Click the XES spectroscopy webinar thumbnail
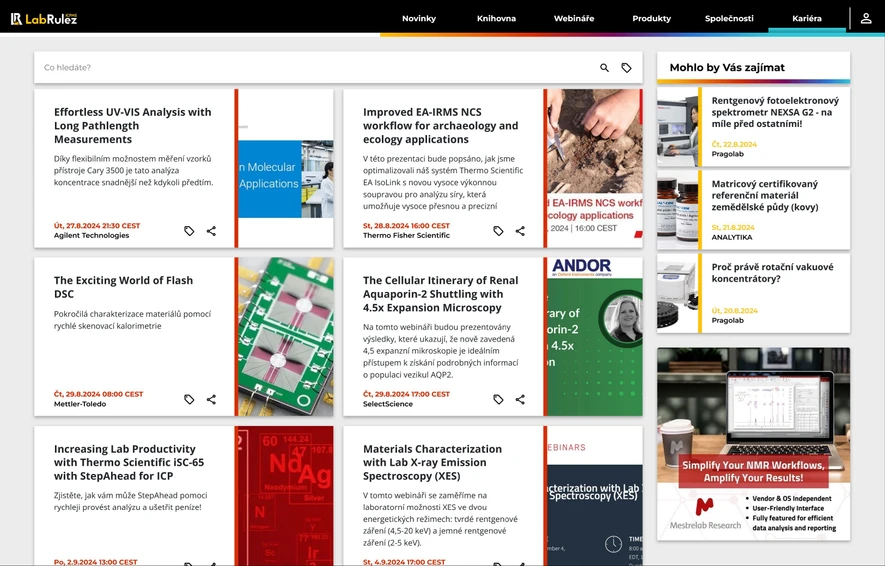 coord(594,496)
